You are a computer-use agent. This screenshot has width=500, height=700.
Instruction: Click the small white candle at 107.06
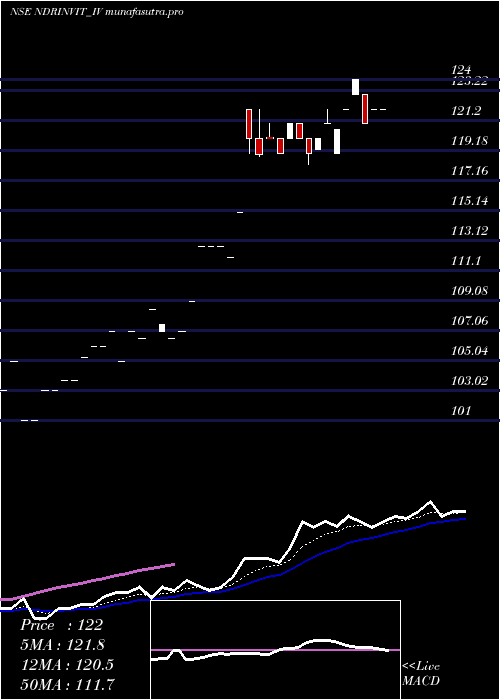pos(162,328)
